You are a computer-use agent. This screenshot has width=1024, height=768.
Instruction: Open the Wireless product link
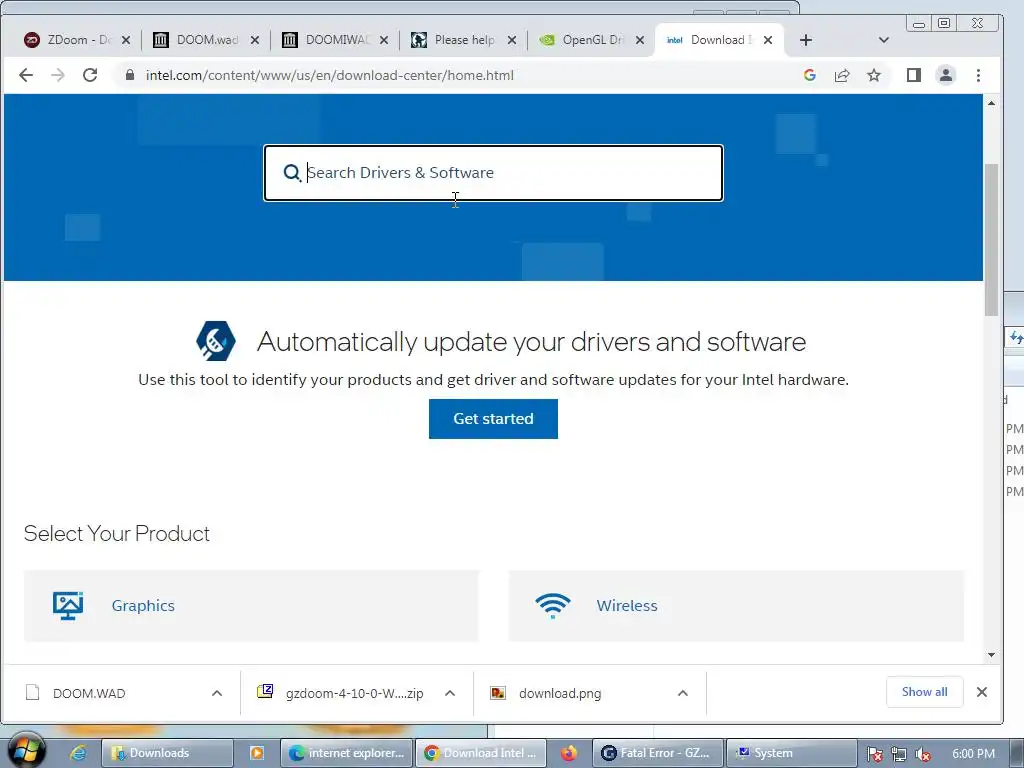[627, 605]
